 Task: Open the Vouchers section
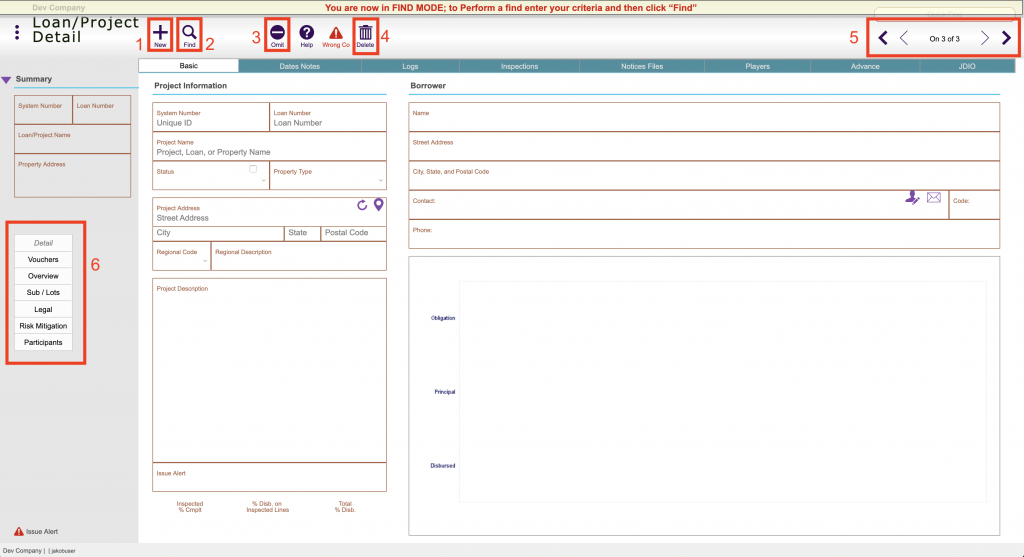(x=43, y=259)
